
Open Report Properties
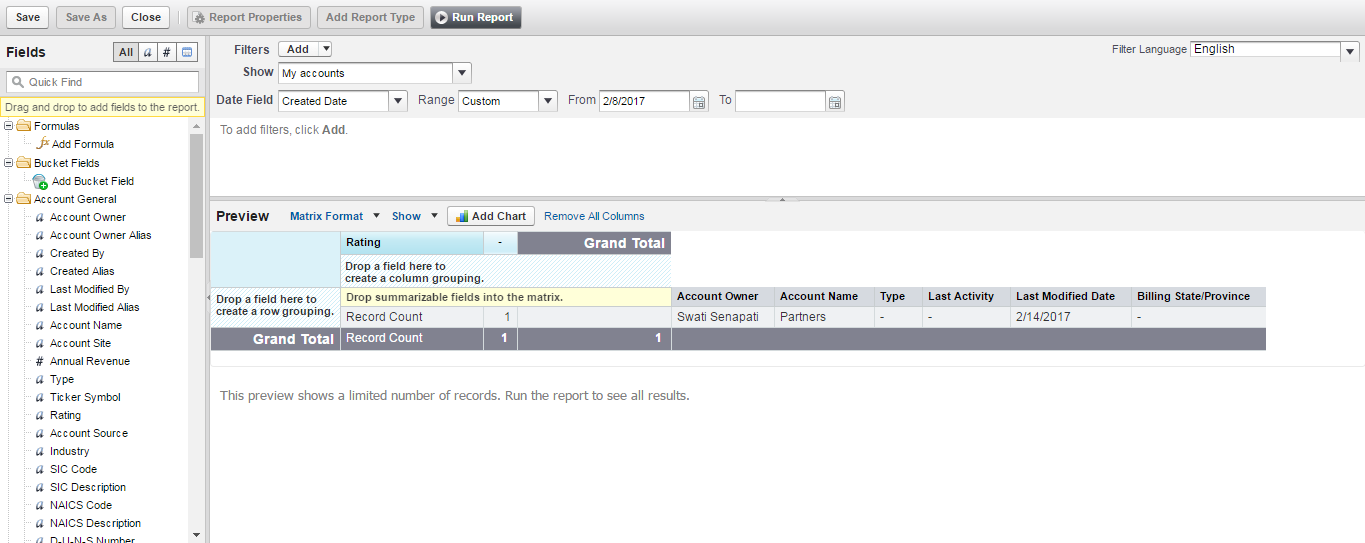click(248, 17)
